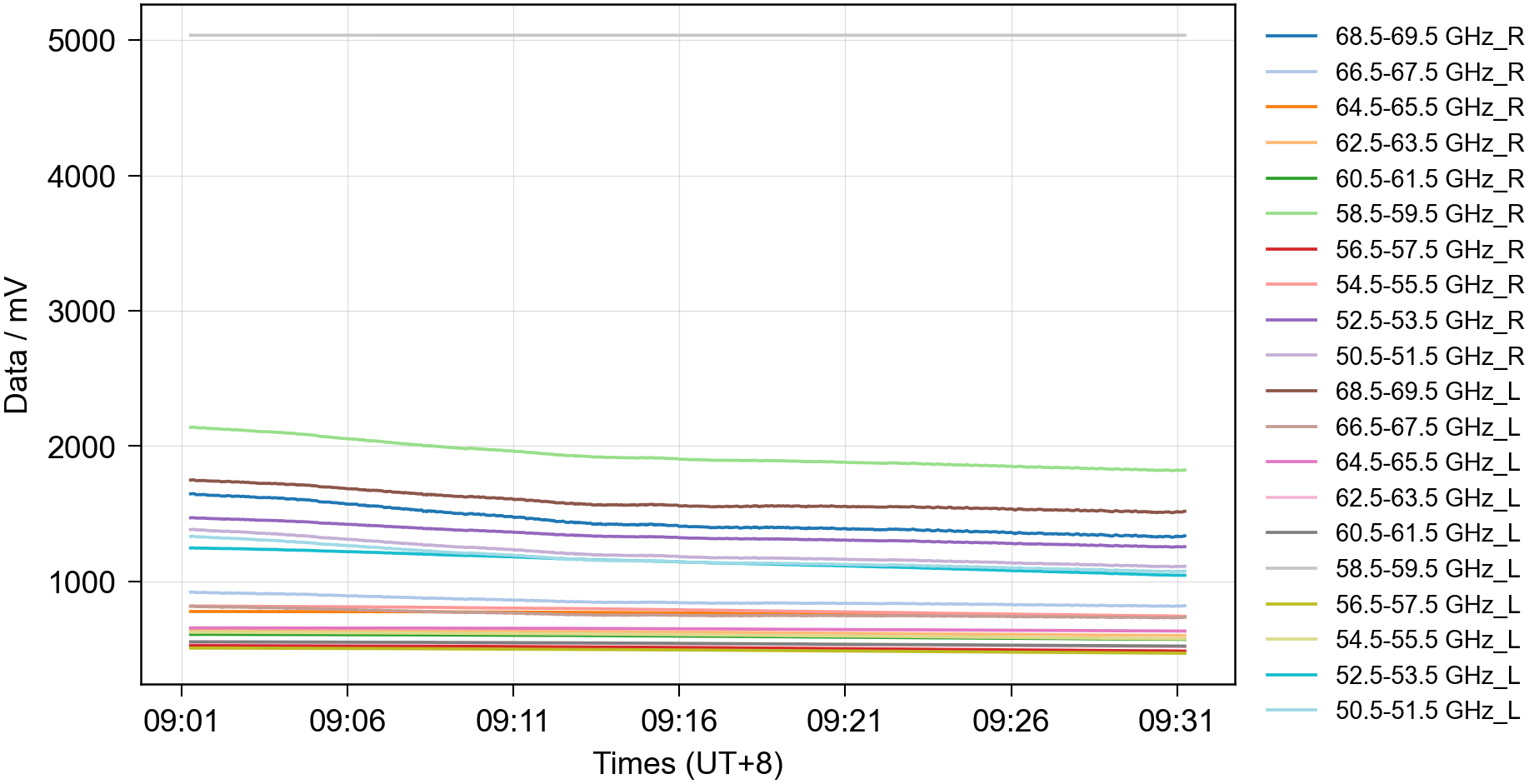Image resolution: width=1539 pixels, height=784 pixels.
Task: Select the 52.5-53.5 GHz_L legend color swatch
Action: [x=1291, y=675]
